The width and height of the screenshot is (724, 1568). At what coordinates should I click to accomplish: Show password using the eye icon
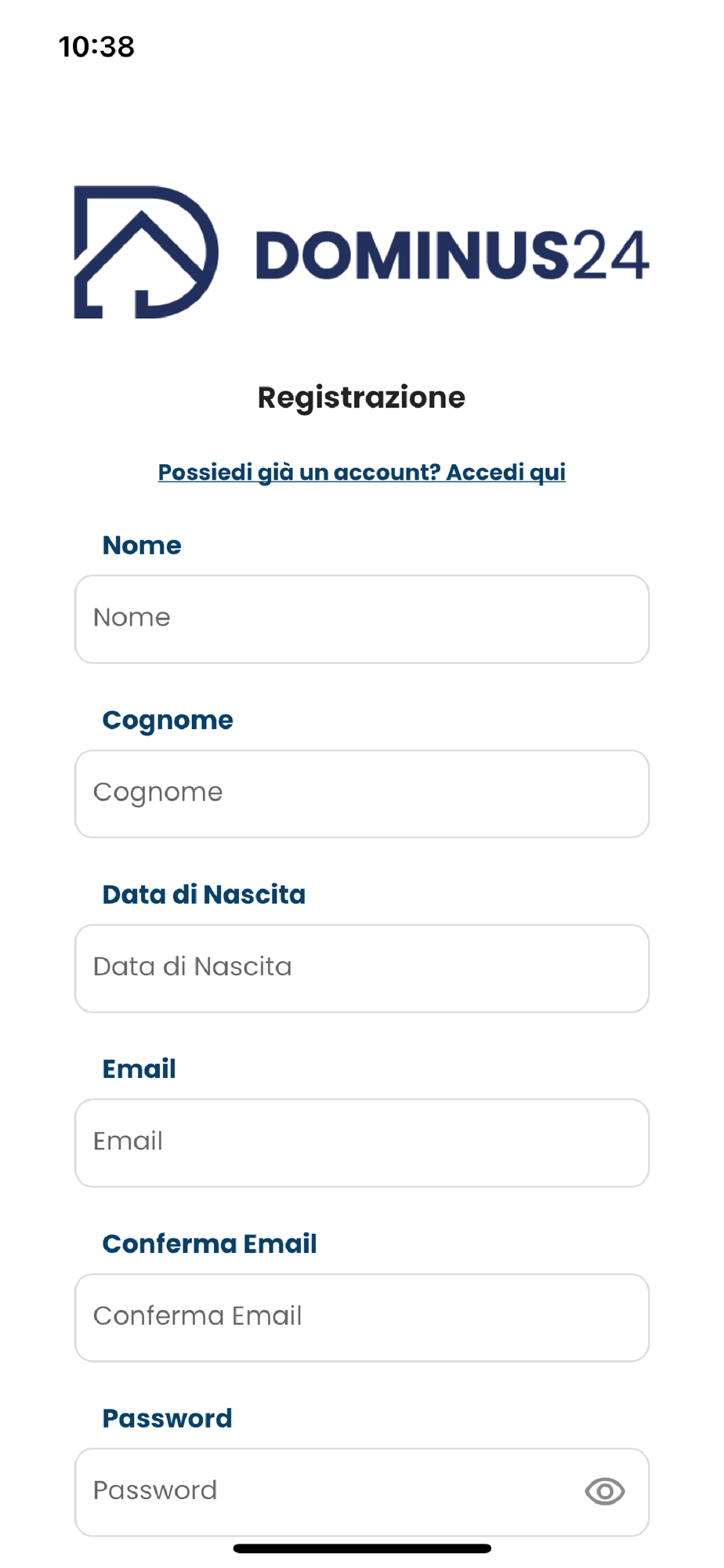click(604, 1491)
